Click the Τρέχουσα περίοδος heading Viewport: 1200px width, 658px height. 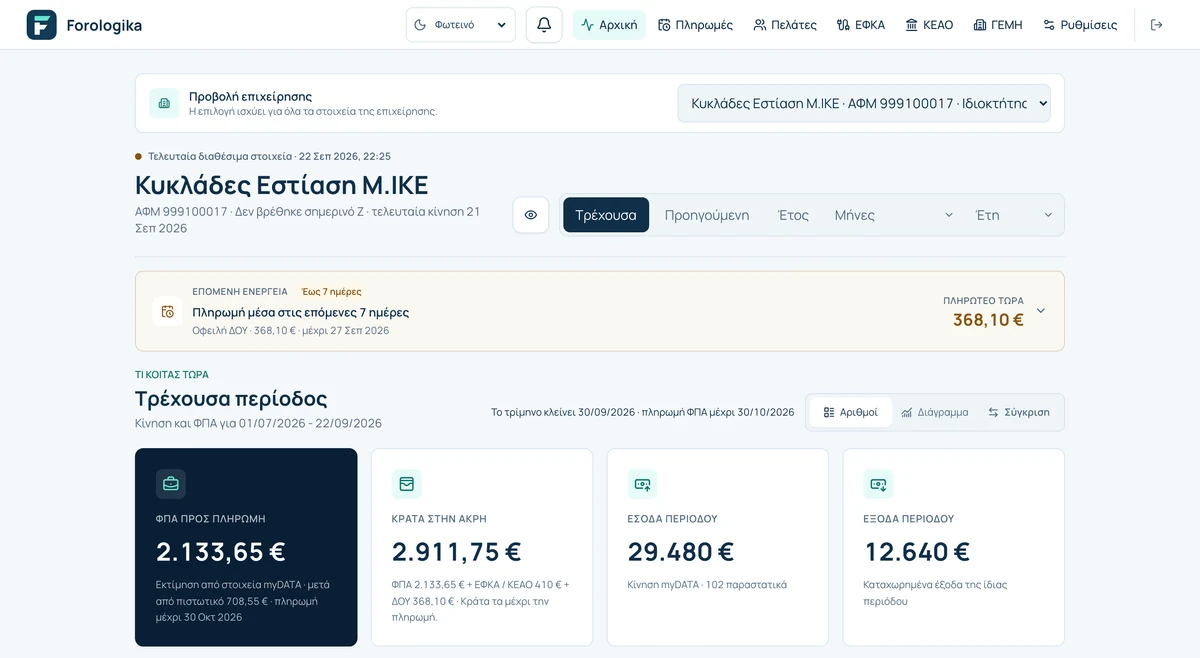(x=231, y=399)
